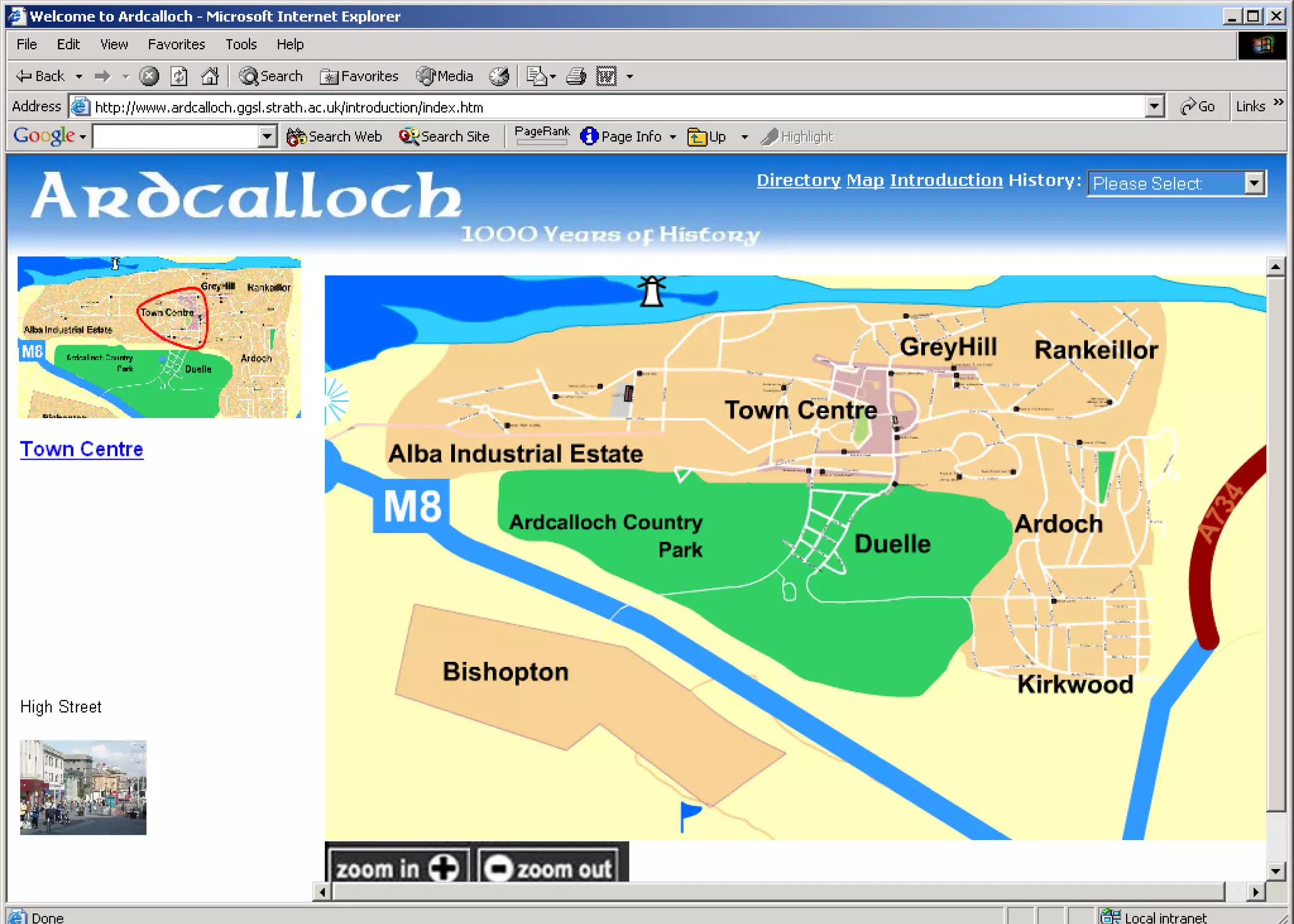Click the Google Page Info icon
1294x924 pixels.
[589, 136]
